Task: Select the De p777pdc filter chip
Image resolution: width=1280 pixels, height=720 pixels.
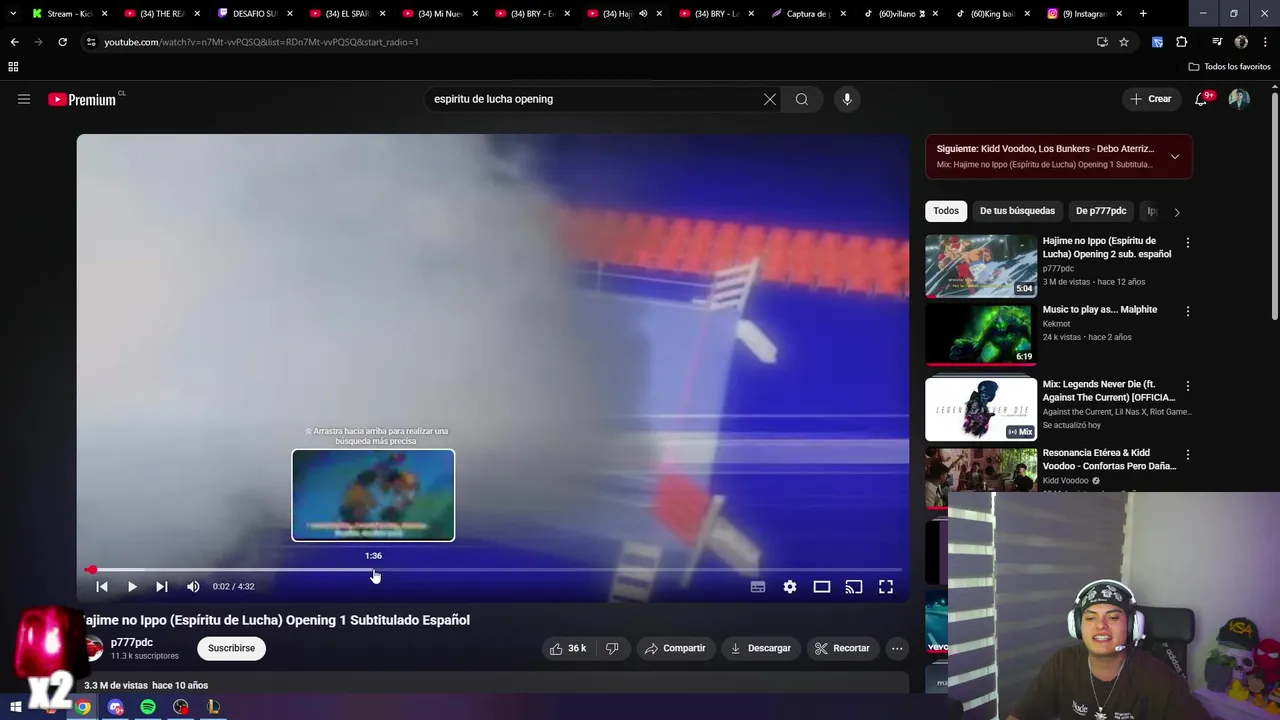Action: (x=1101, y=211)
